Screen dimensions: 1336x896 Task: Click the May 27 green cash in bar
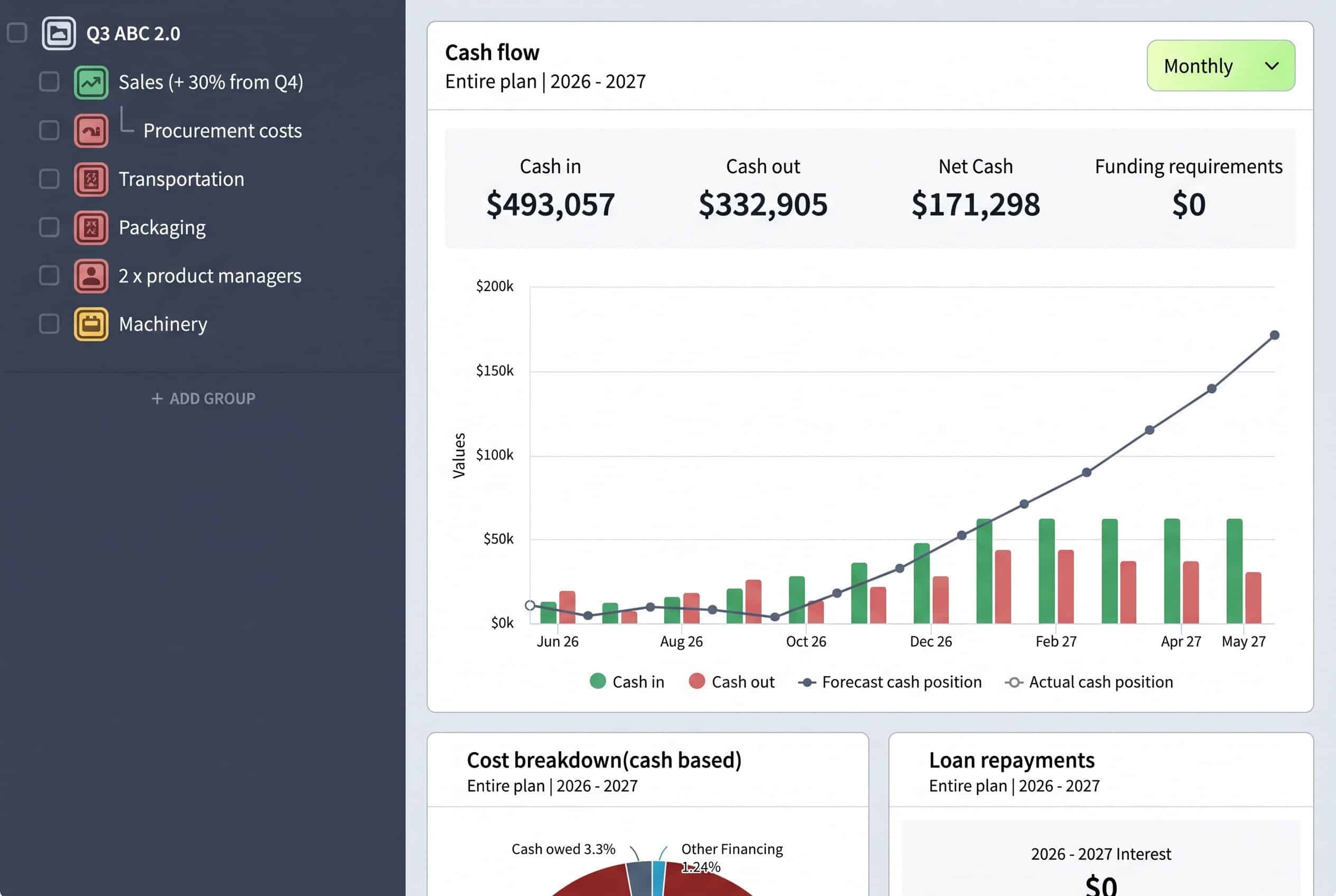pos(1234,571)
